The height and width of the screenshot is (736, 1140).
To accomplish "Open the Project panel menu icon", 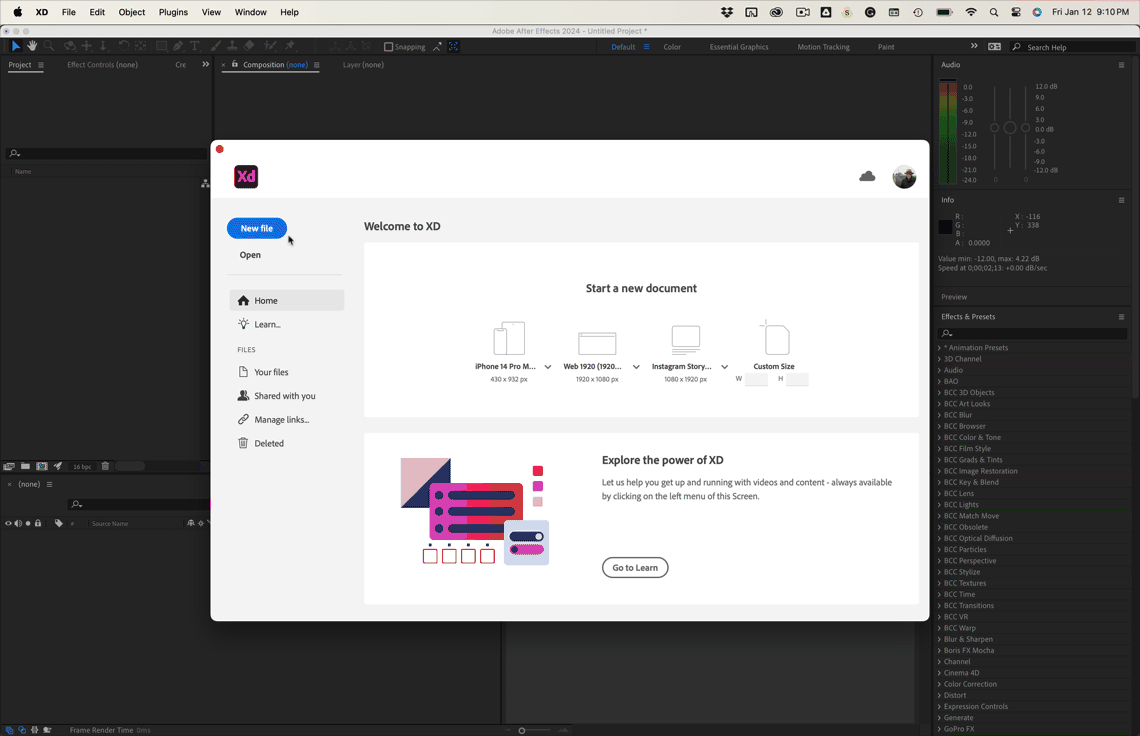I will (x=41, y=65).
